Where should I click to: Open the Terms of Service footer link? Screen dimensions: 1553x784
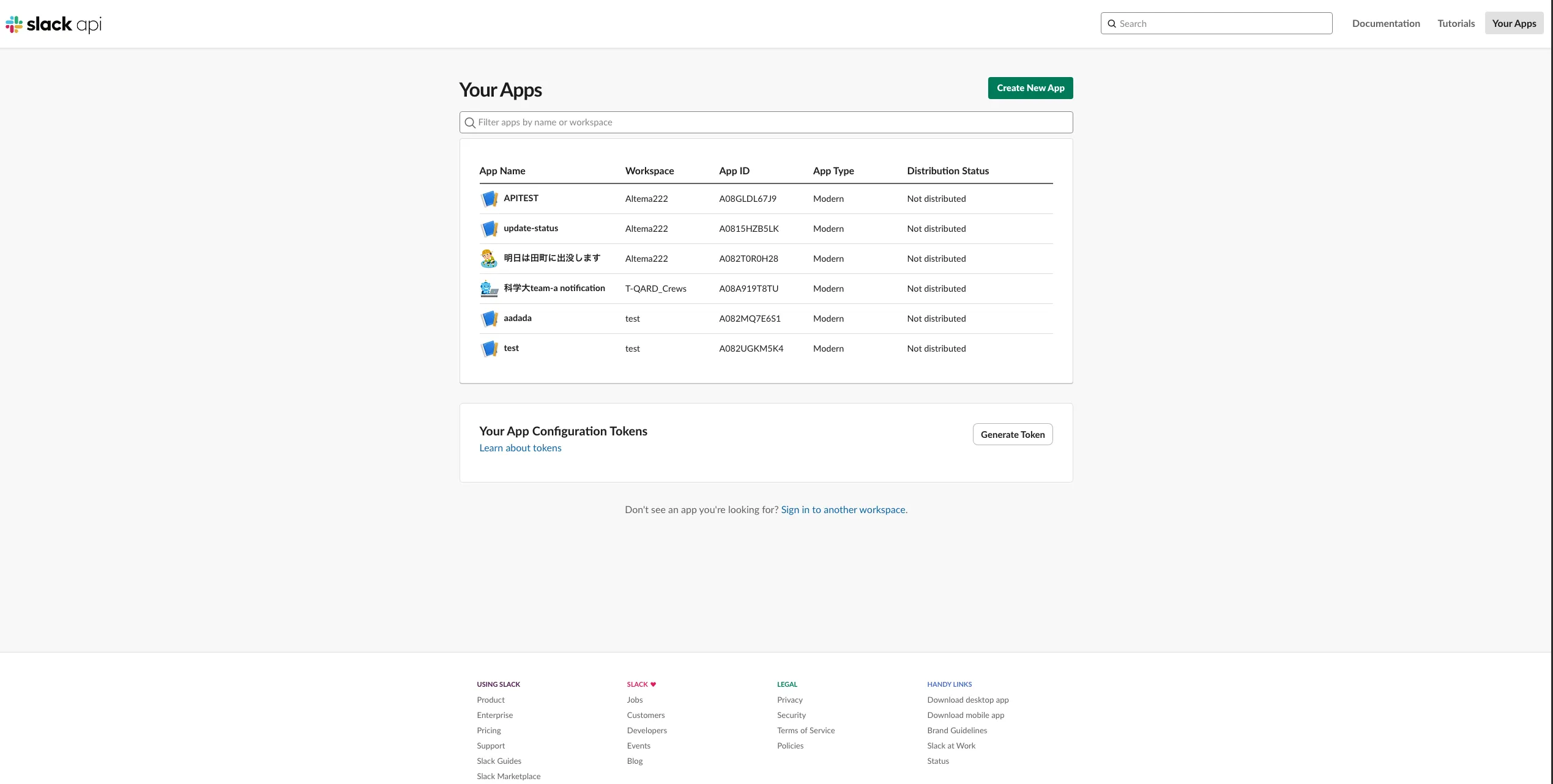(805, 731)
